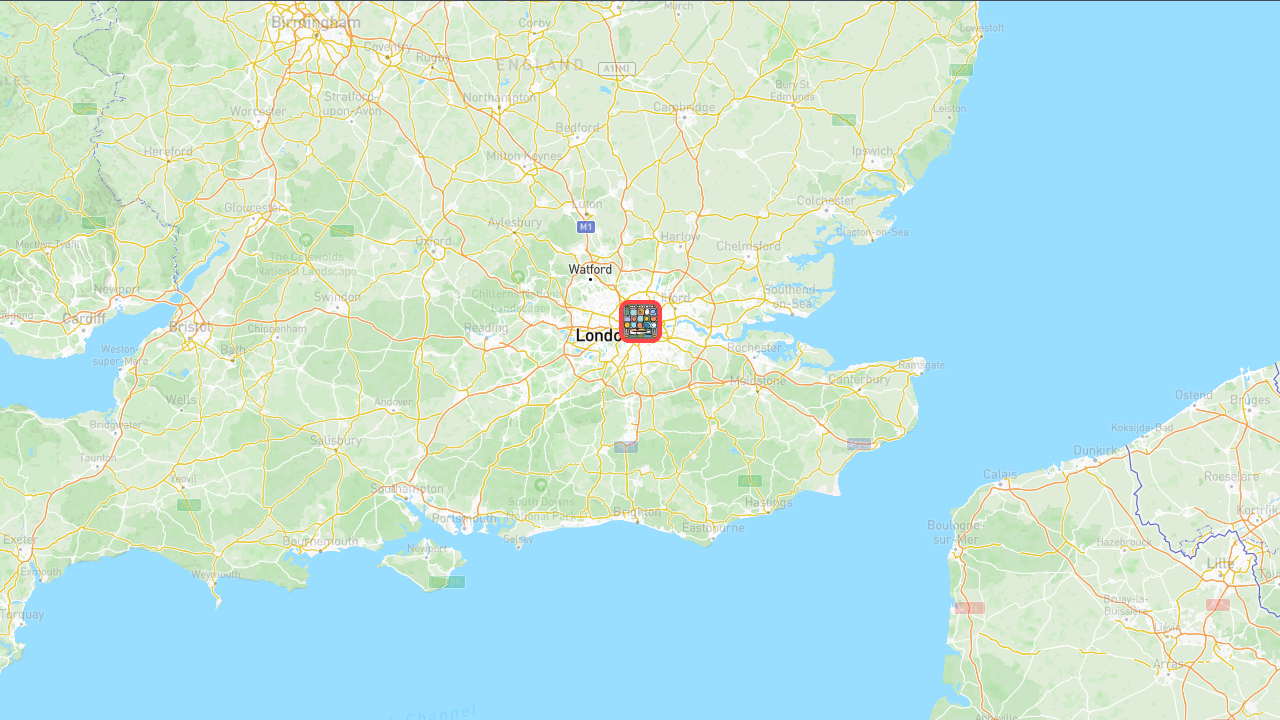The image size is (1280, 720).
Task: Click the grey road shield south of London
Action: (x=626, y=447)
